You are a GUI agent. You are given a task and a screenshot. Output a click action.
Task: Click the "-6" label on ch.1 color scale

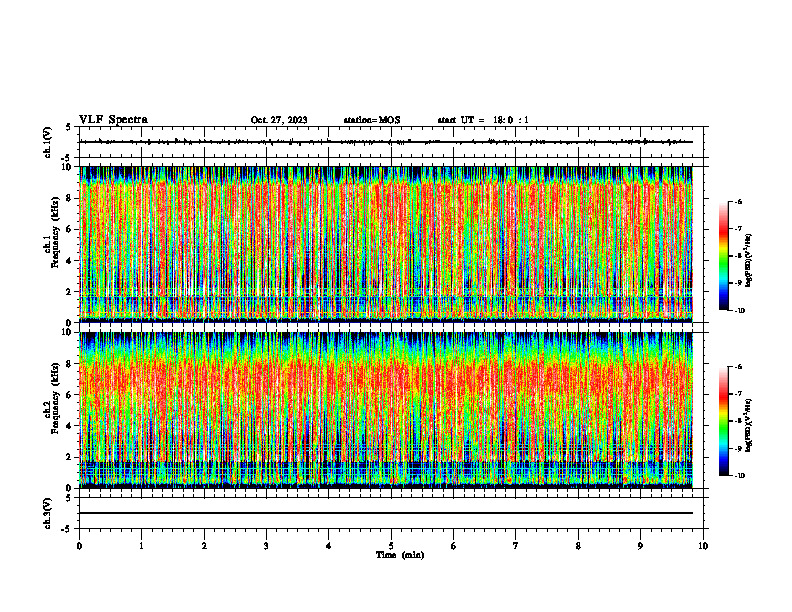738,201
